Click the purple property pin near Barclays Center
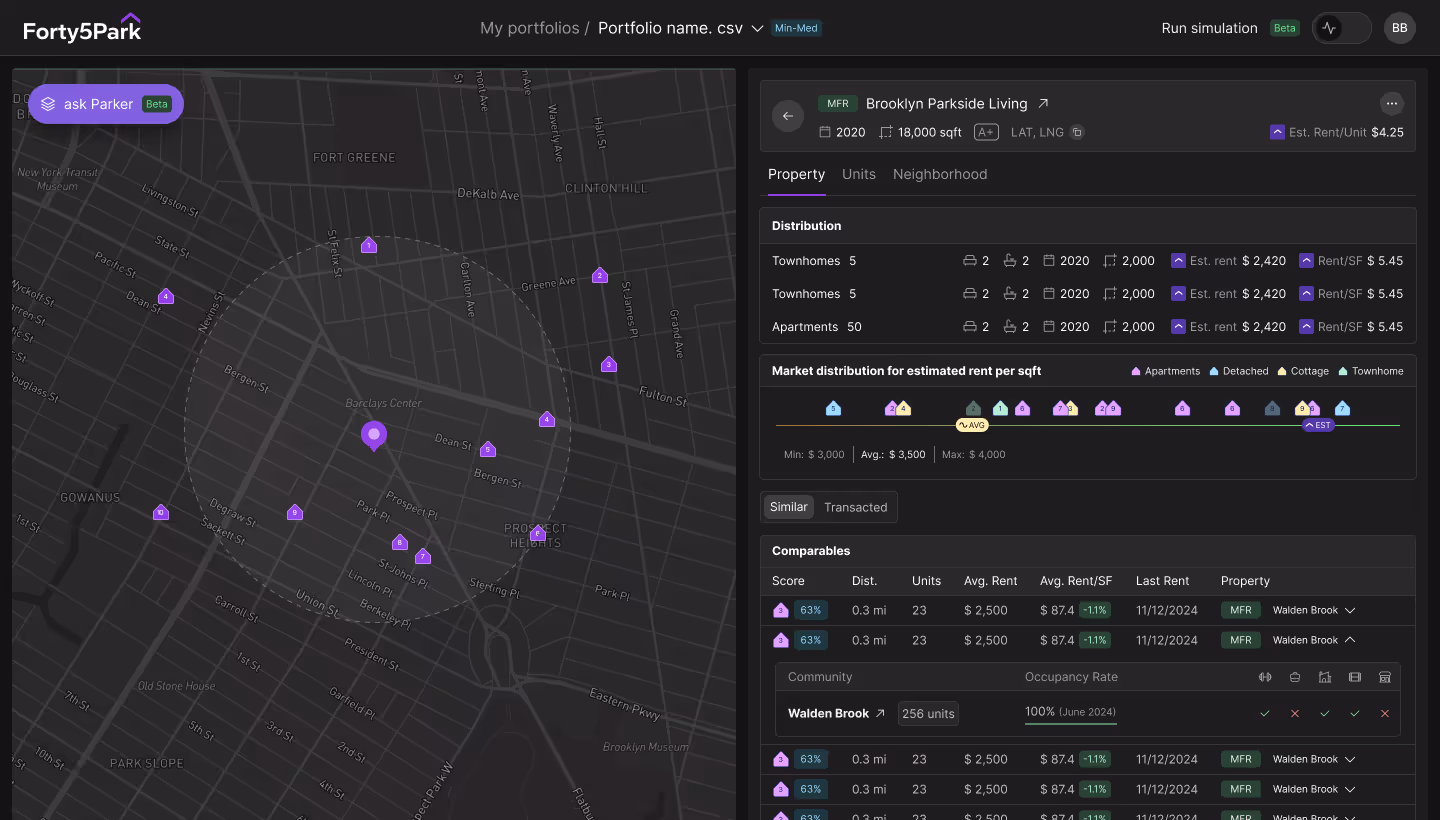Viewport: 1440px width, 820px height. [373, 436]
